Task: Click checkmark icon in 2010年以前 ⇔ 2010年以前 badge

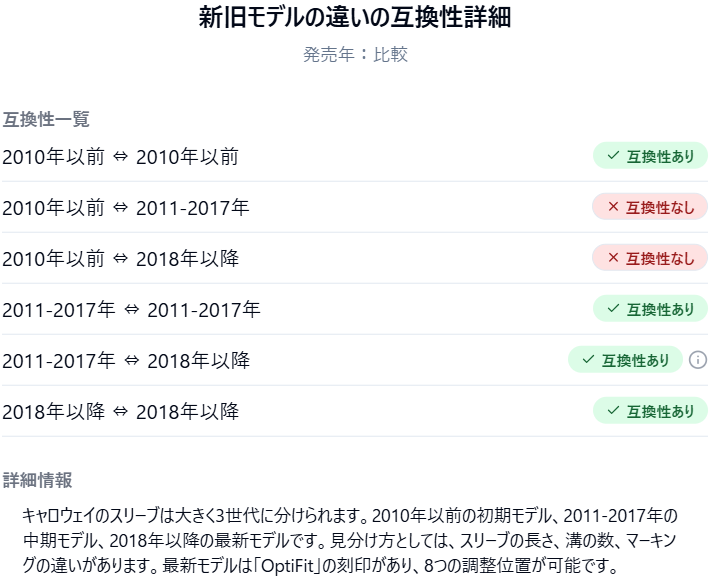Action: pyautogui.click(x=612, y=156)
